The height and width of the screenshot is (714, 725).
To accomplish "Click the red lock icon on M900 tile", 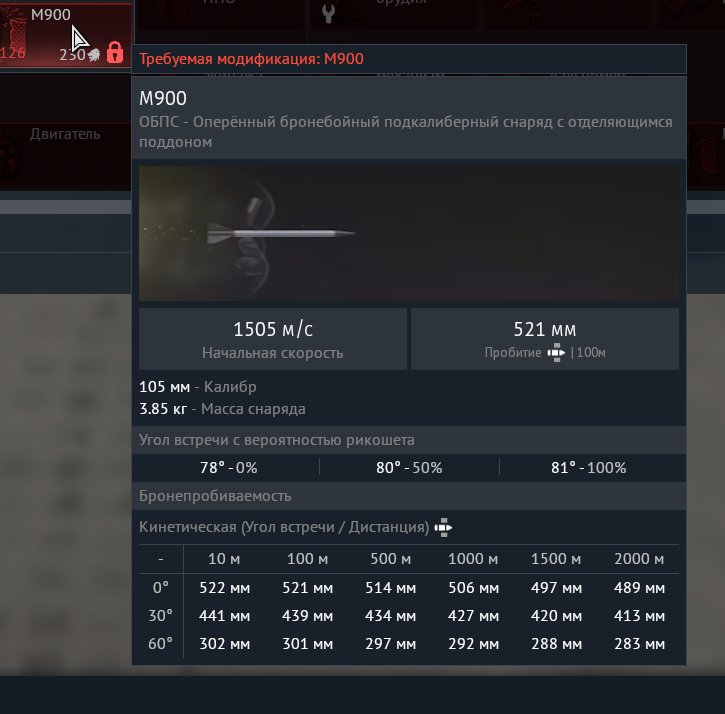I will pyautogui.click(x=115, y=52).
